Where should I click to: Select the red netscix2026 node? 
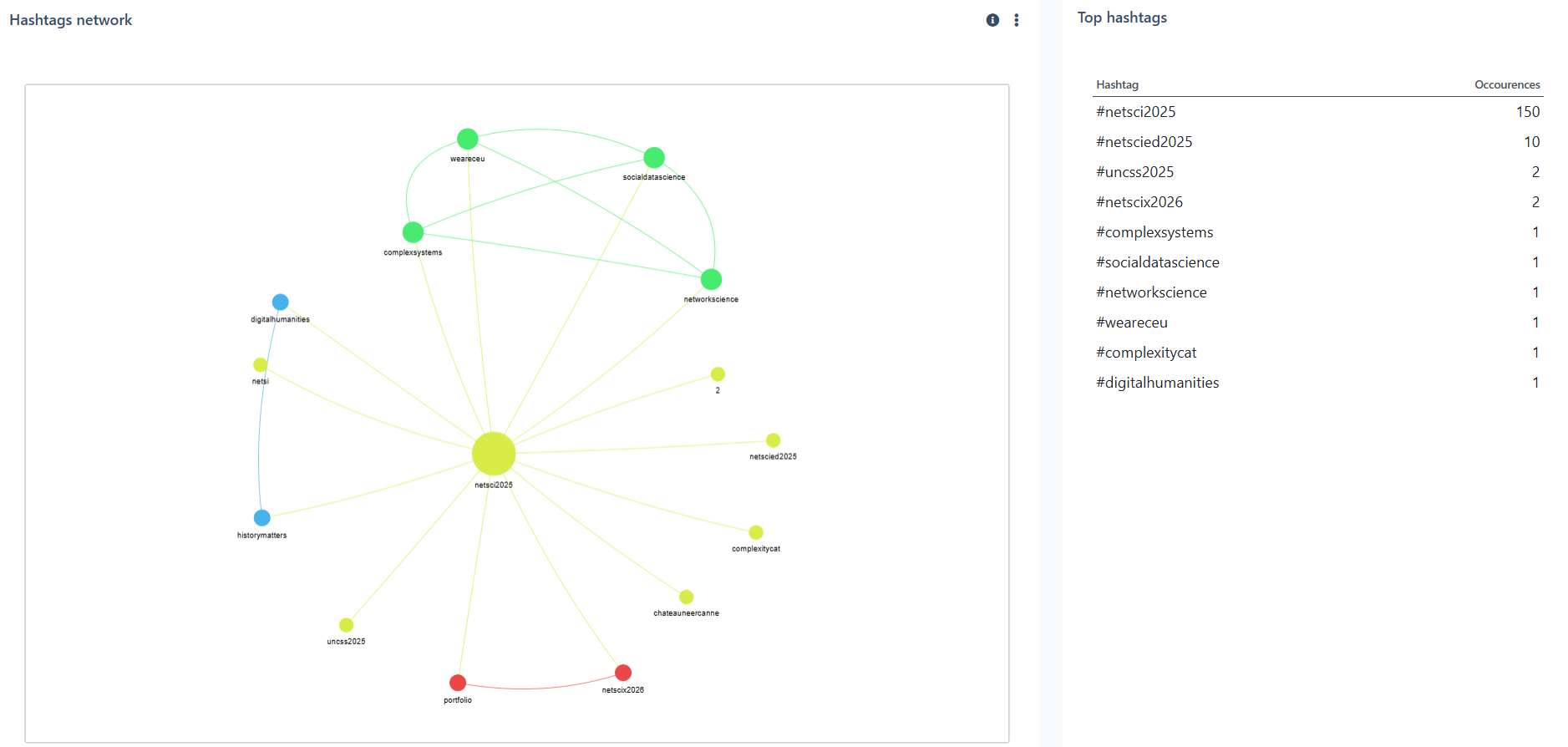click(623, 673)
